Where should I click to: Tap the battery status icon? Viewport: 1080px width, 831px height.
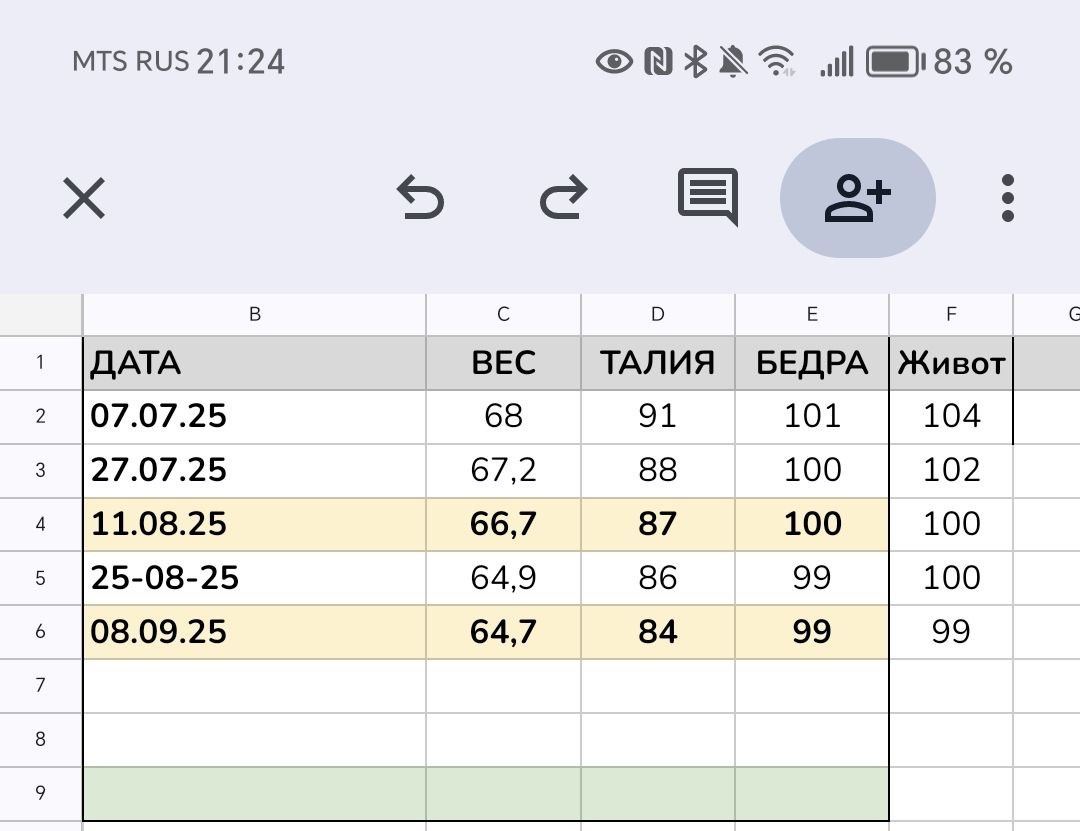(x=896, y=63)
